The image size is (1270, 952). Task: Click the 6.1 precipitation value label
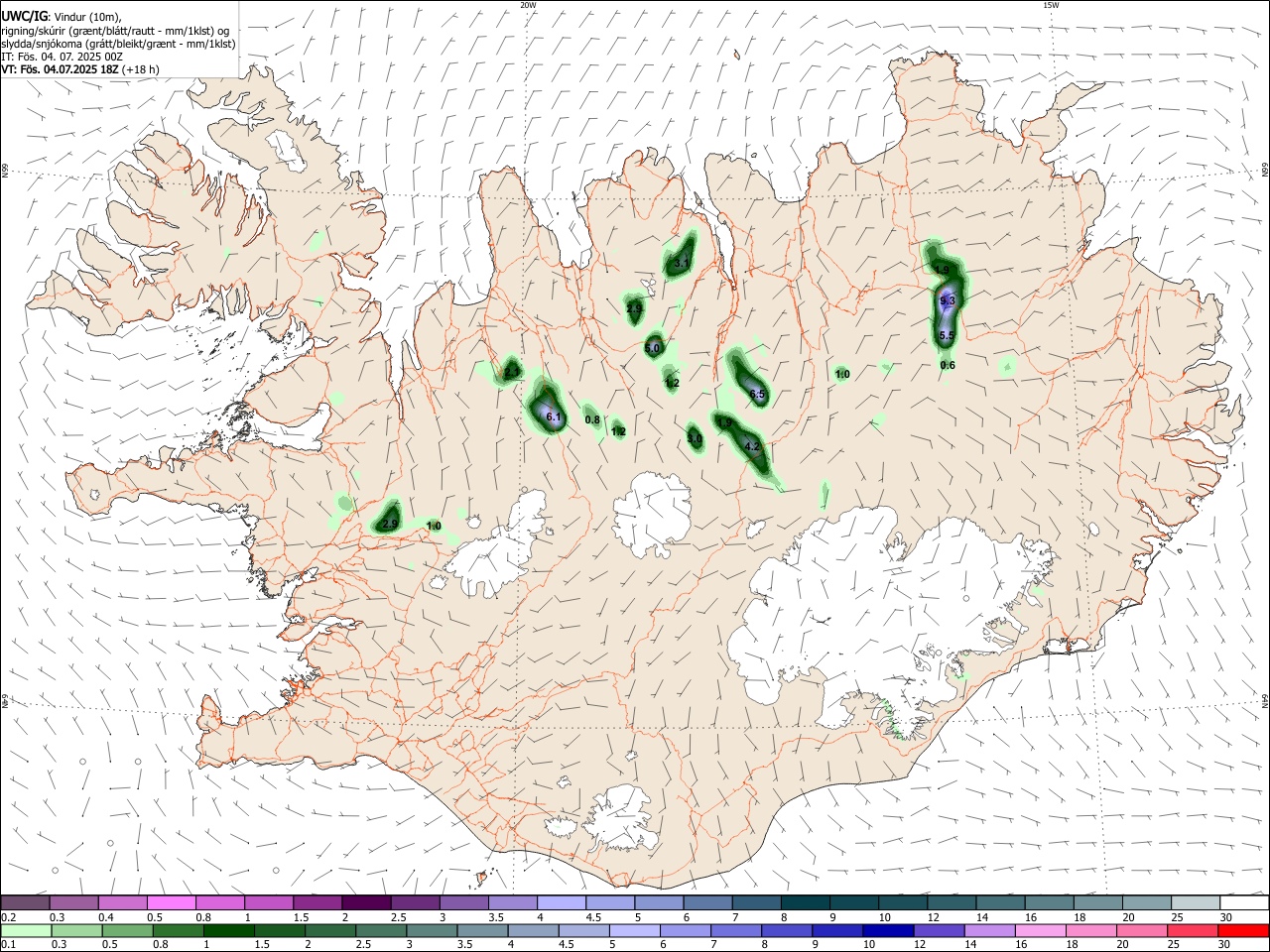point(554,417)
